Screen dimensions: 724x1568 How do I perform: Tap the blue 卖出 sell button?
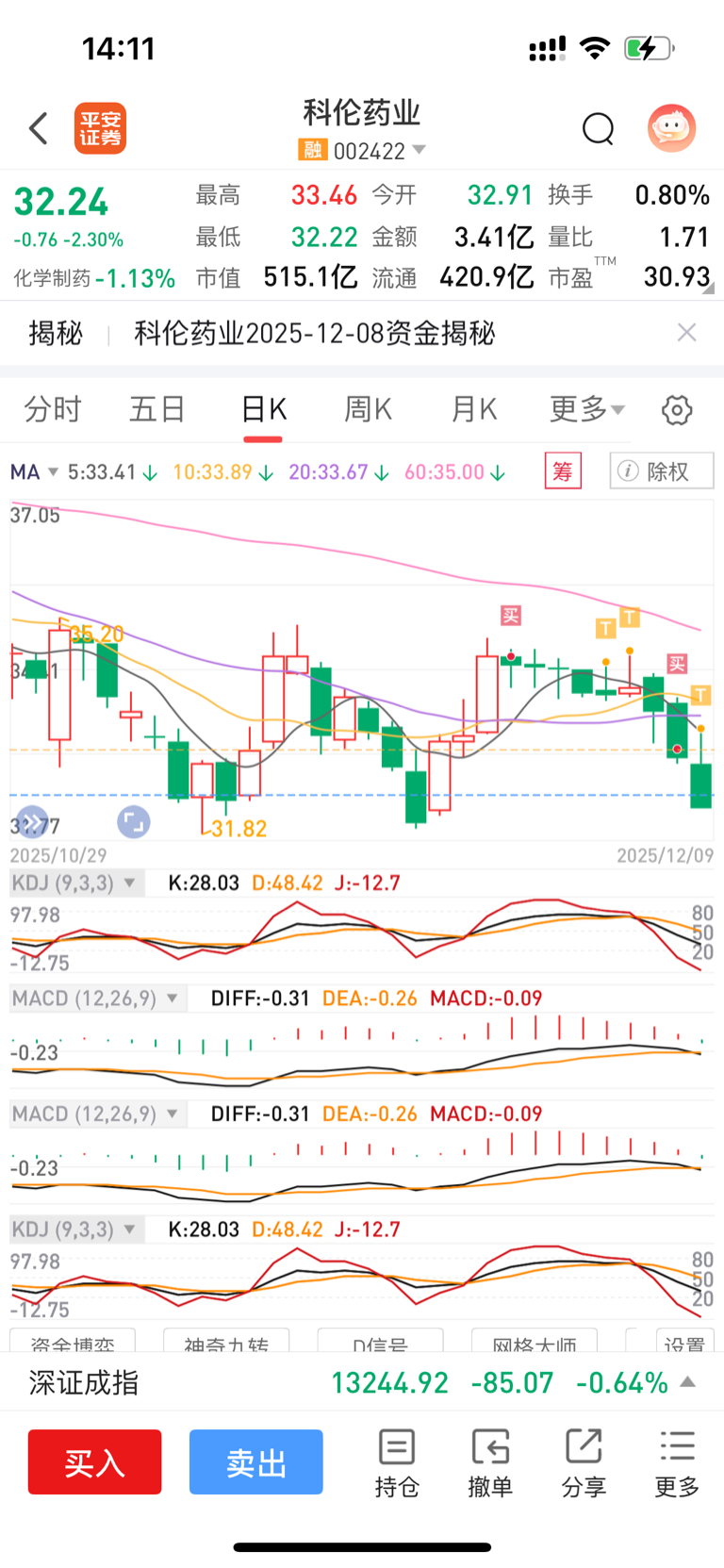[x=256, y=1462]
